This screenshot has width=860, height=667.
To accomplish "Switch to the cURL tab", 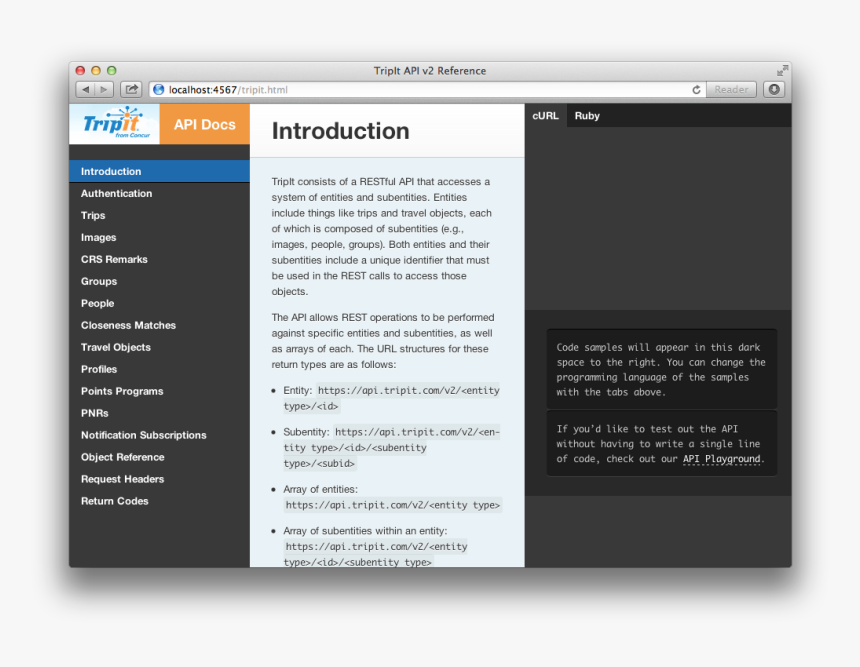I will point(546,116).
